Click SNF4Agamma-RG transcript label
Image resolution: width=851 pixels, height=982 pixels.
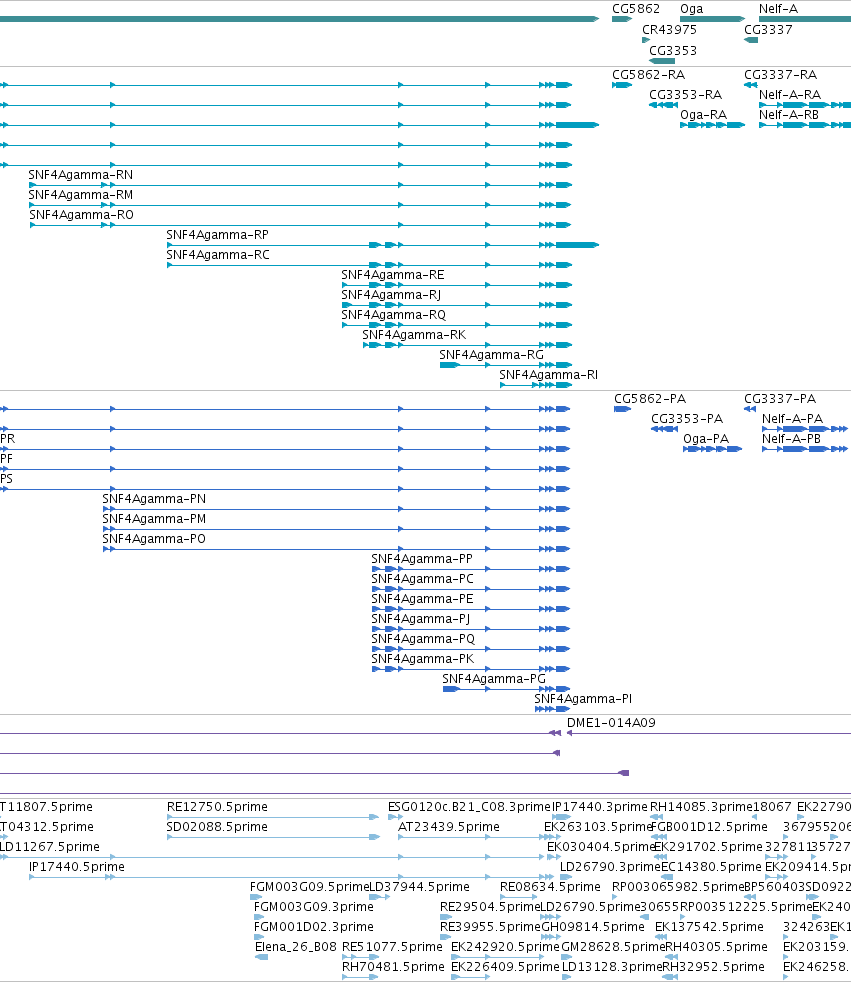(x=491, y=355)
